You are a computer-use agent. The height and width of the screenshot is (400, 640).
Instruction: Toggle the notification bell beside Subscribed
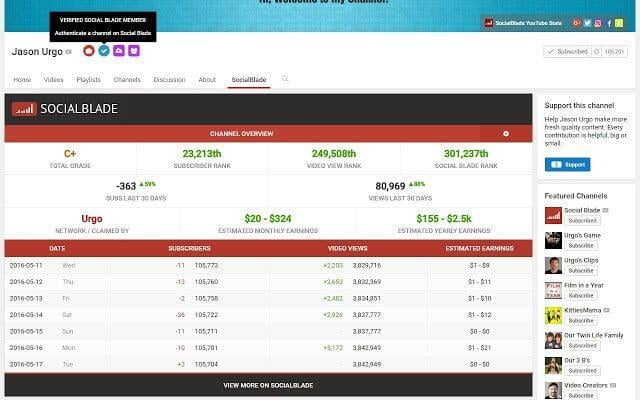pyautogui.click(x=596, y=51)
